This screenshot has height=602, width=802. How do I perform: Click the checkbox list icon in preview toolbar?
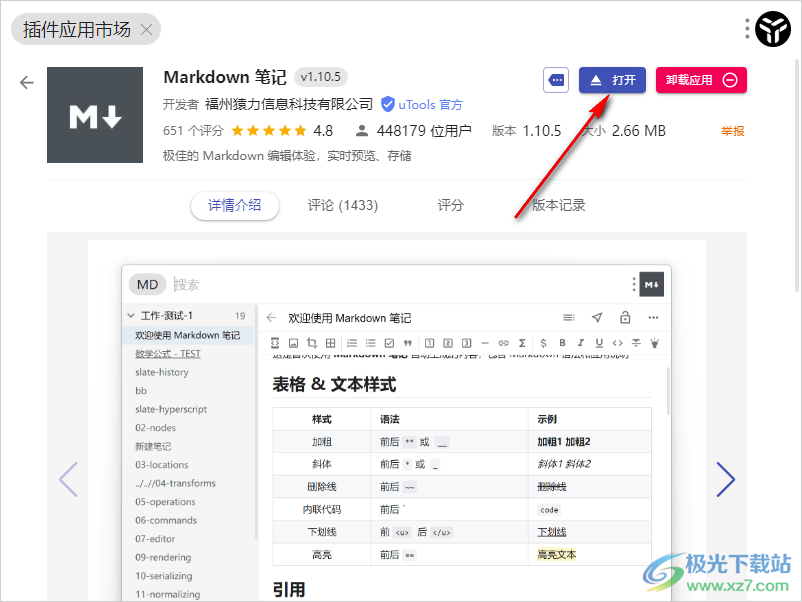389,343
